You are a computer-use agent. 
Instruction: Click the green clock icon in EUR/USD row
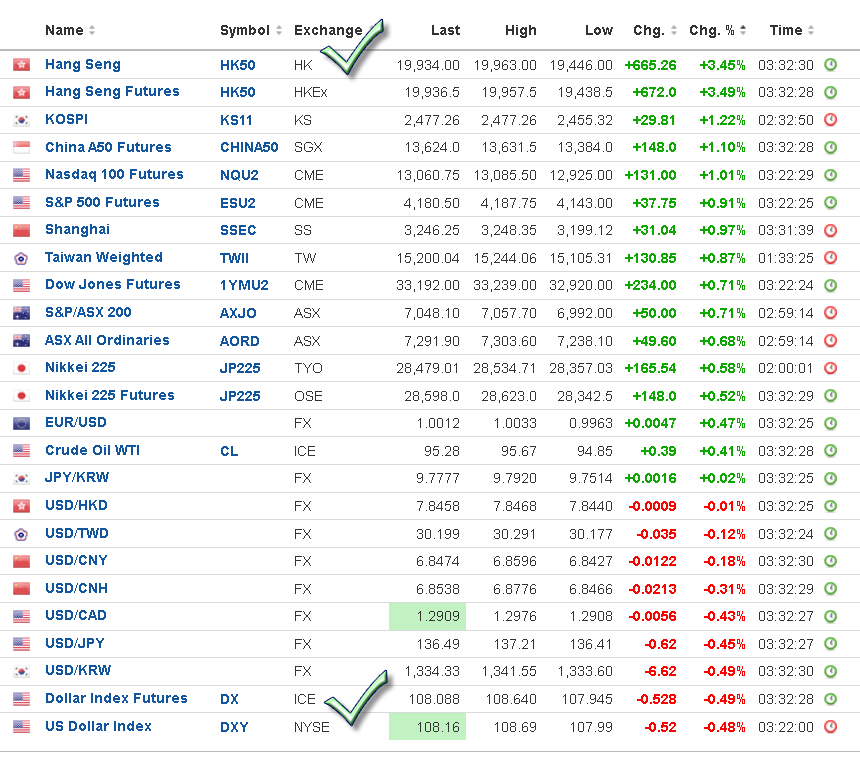point(830,423)
